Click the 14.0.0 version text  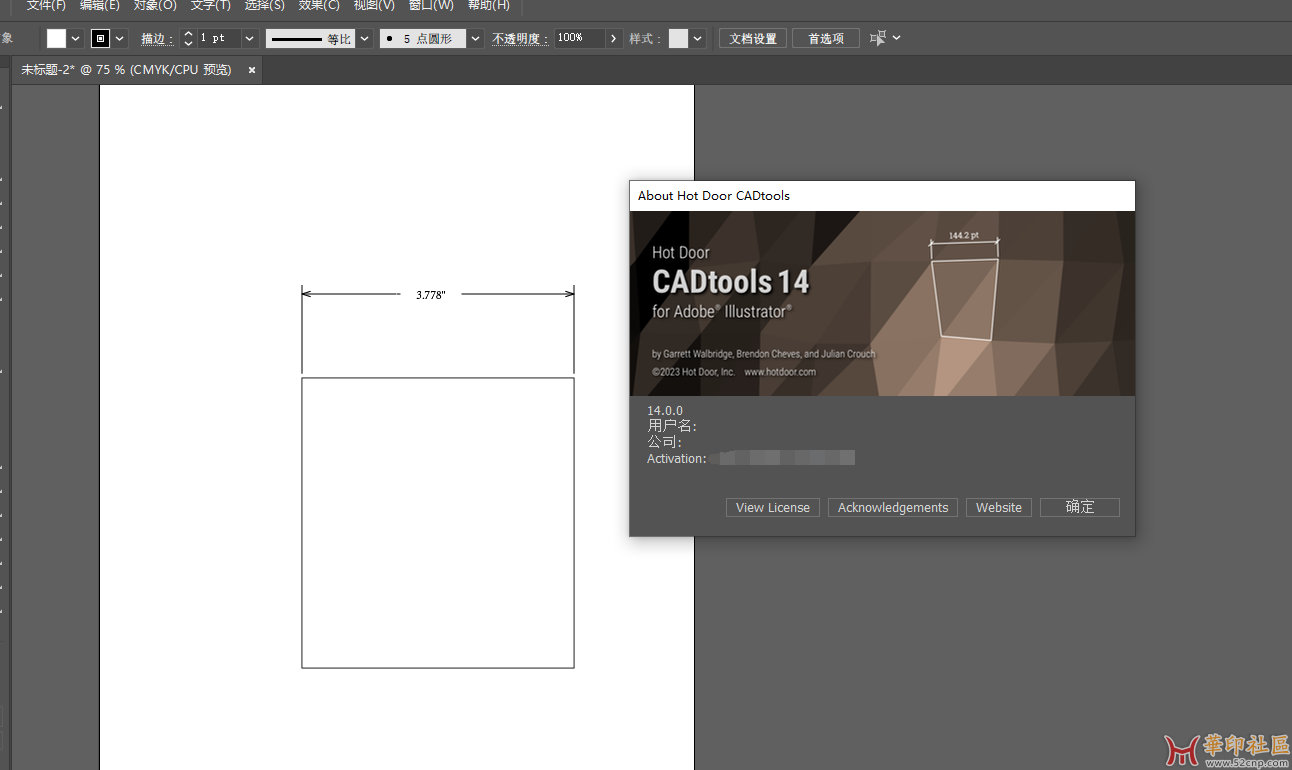[665, 411]
